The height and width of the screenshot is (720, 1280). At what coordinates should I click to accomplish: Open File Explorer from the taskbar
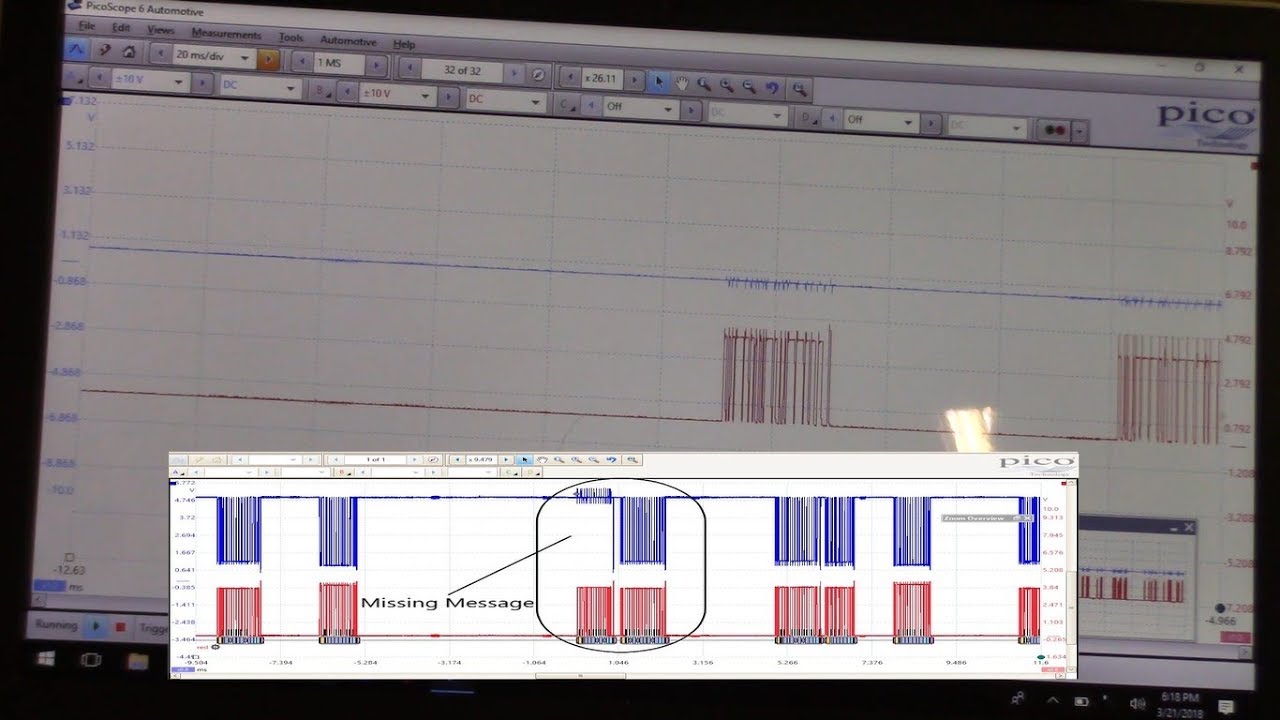pos(139,661)
